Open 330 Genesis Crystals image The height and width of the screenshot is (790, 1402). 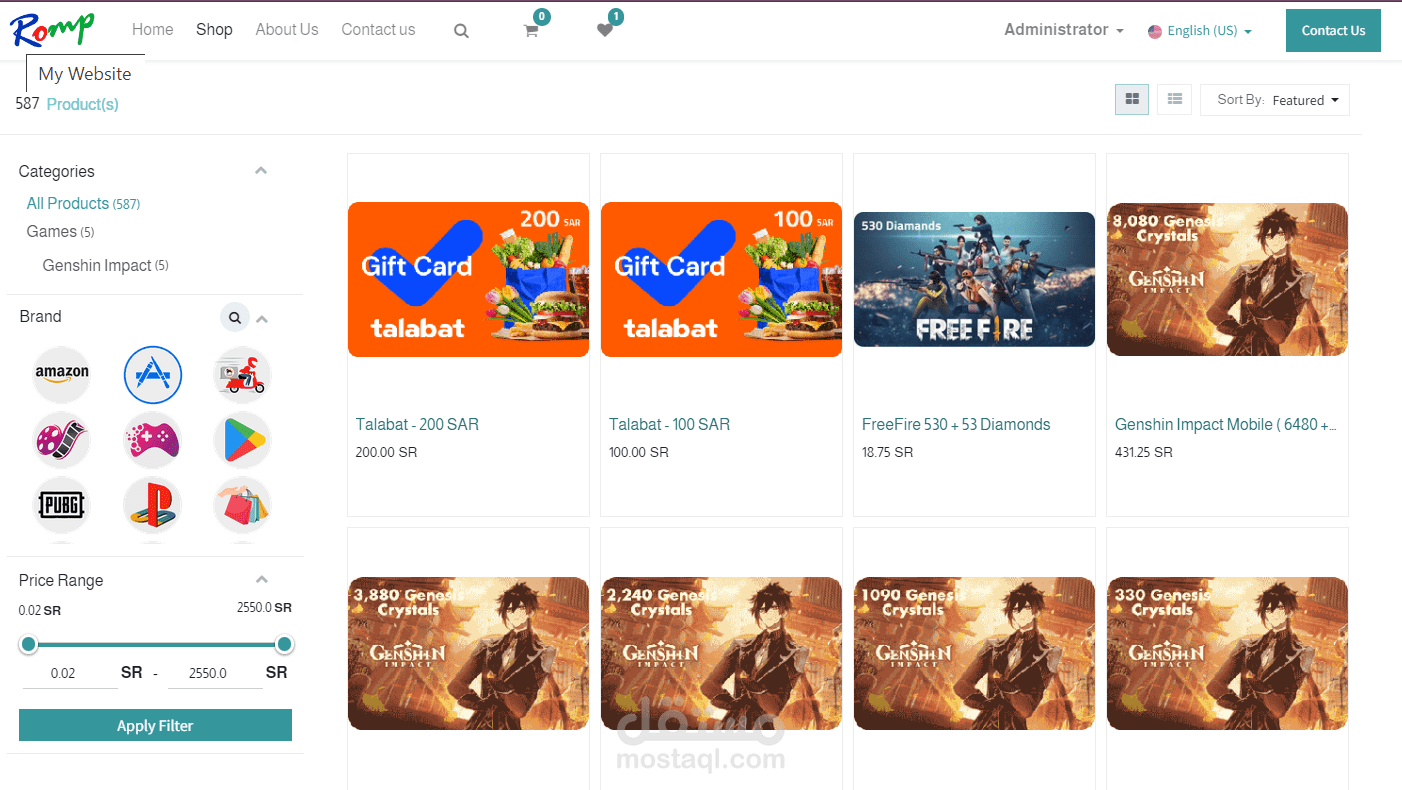tap(1227, 653)
